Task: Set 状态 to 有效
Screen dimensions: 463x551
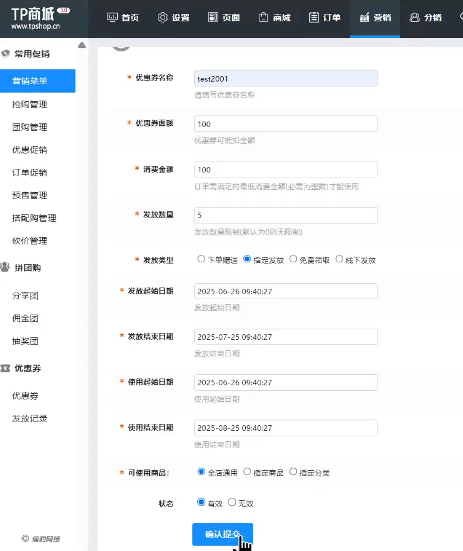Action: 201,502
